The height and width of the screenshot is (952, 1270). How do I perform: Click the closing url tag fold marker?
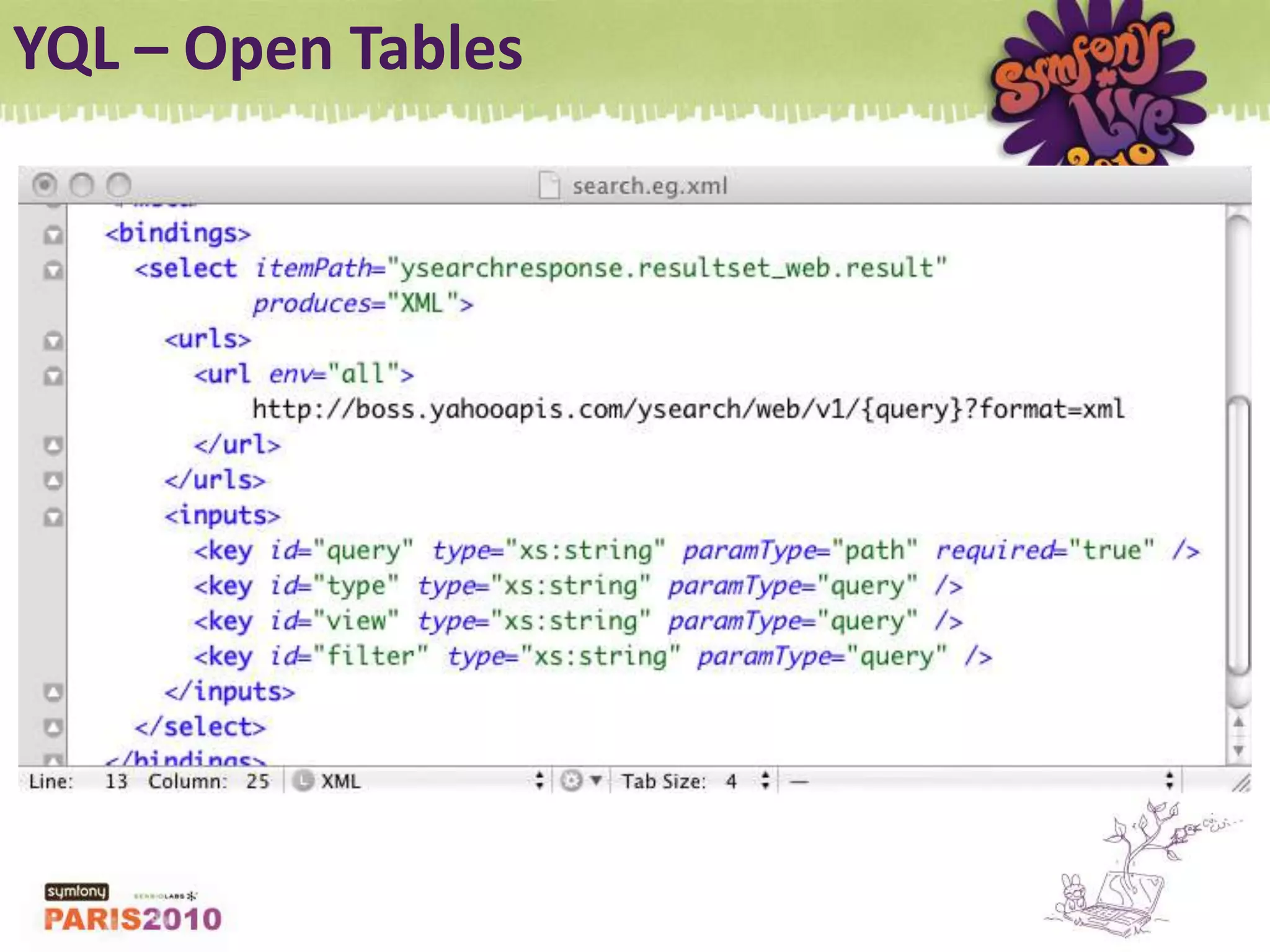tap(53, 445)
